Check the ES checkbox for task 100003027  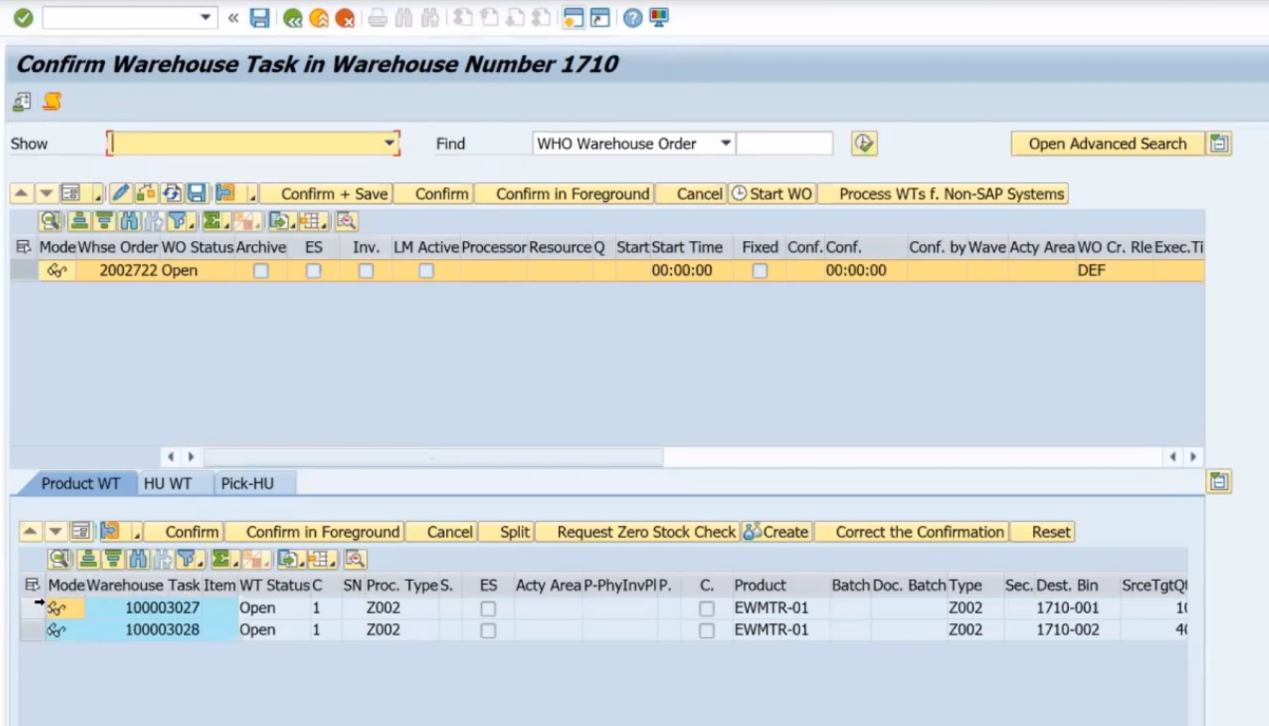coord(488,608)
